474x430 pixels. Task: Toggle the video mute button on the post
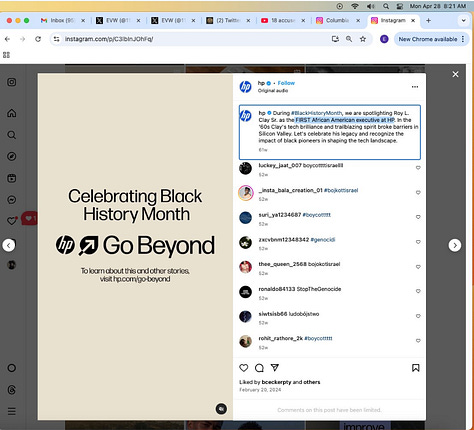pyautogui.click(x=221, y=409)
